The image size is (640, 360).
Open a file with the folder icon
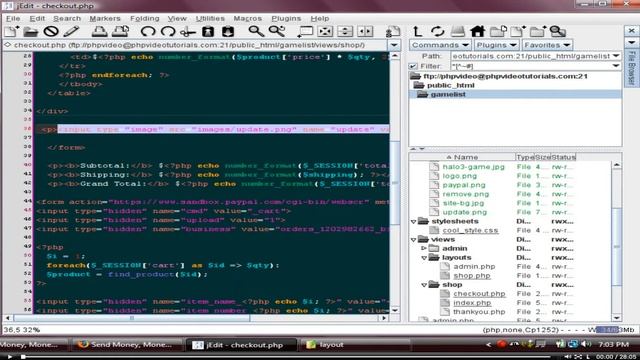point(31,31)
